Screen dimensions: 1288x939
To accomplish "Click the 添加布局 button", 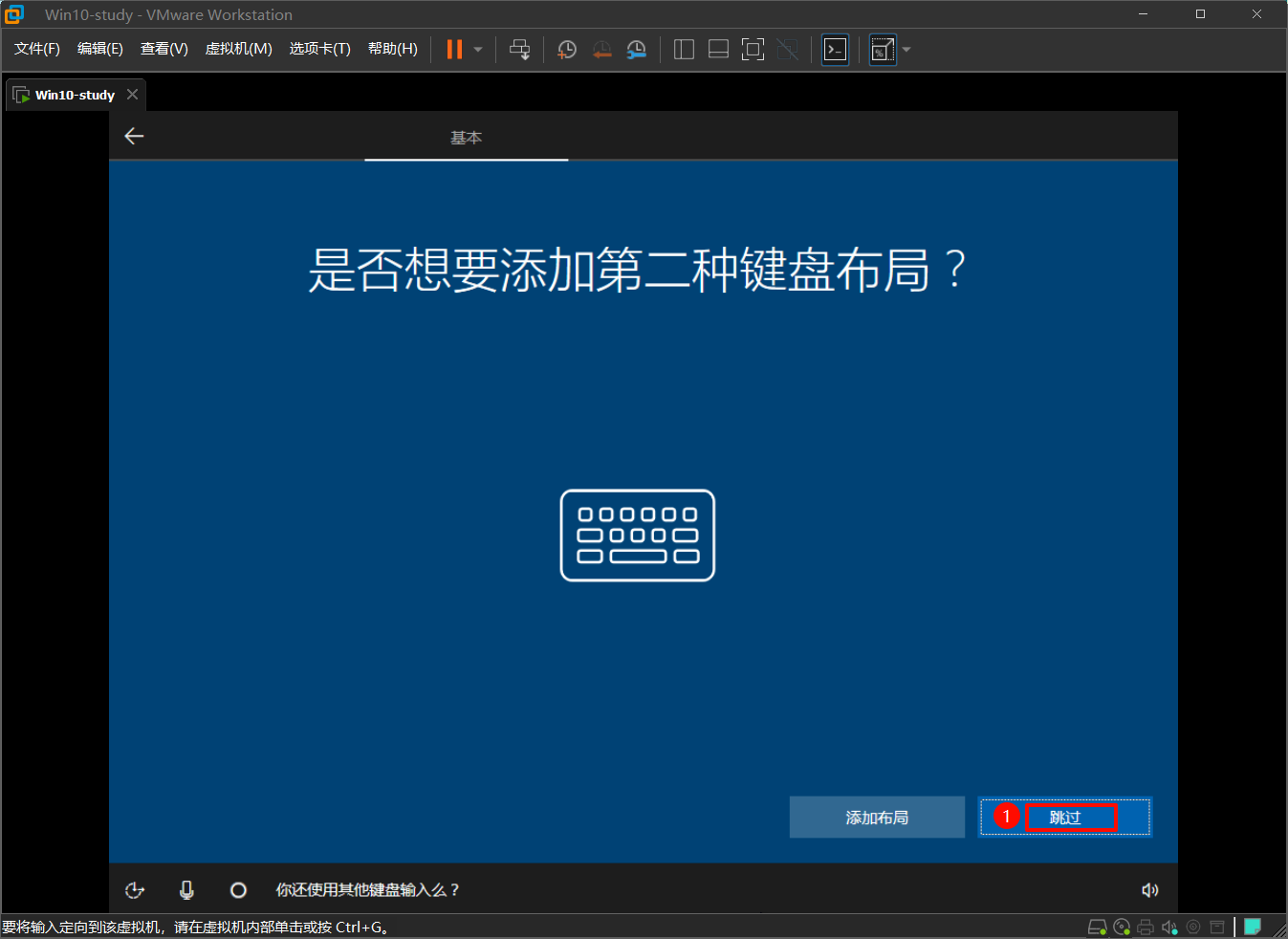I will point(877,818).
